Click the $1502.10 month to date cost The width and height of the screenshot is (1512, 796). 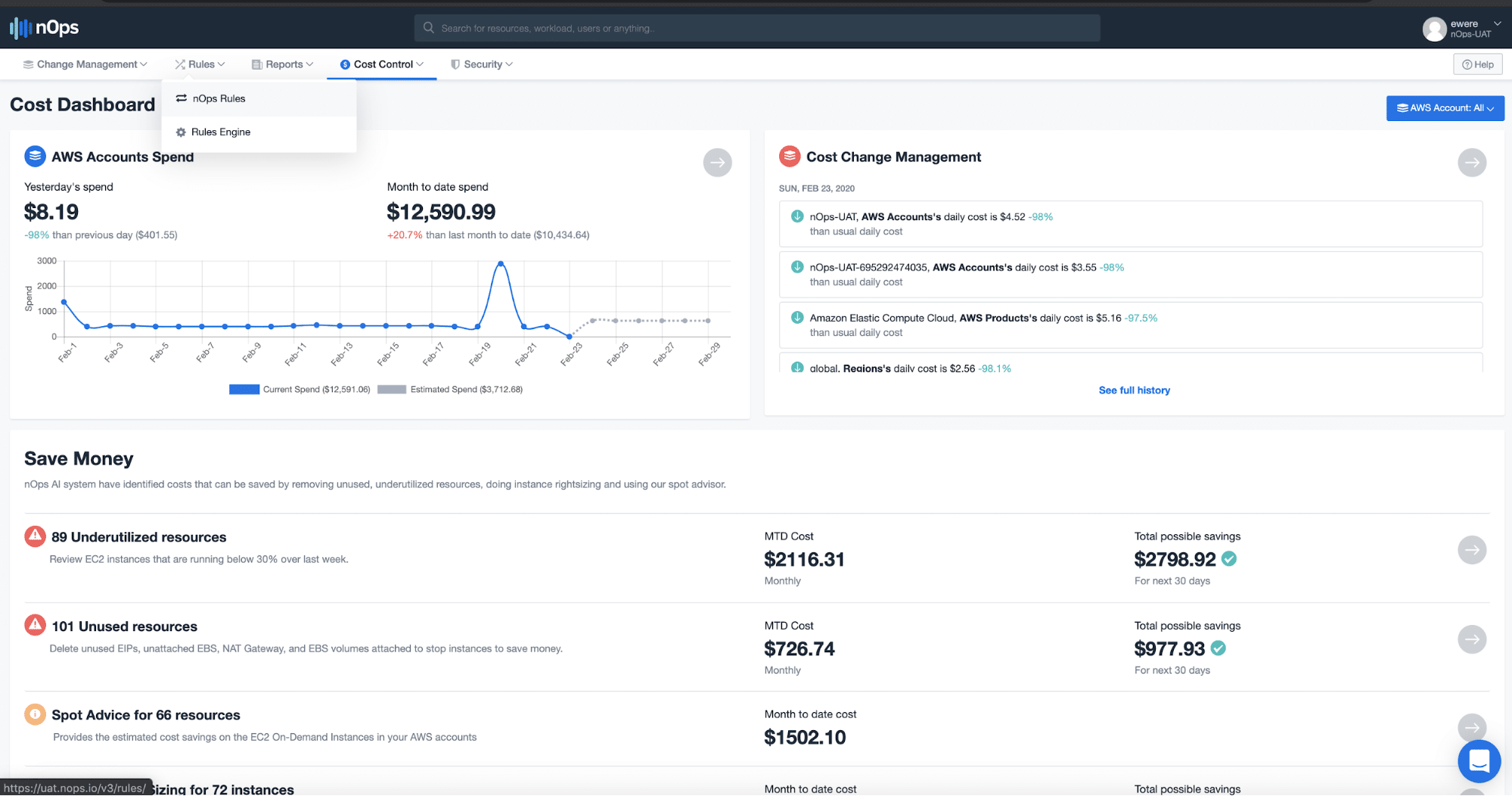pos(805,737)
